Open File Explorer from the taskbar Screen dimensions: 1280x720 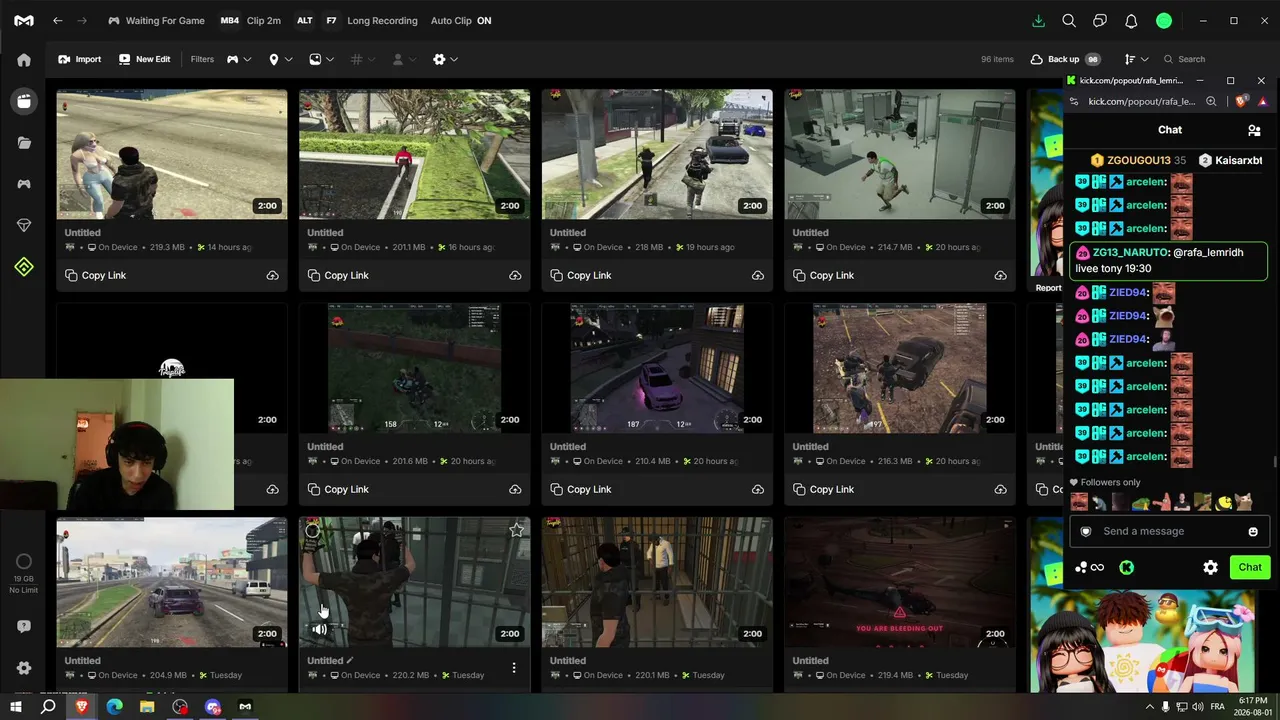(x=147, y=707)
